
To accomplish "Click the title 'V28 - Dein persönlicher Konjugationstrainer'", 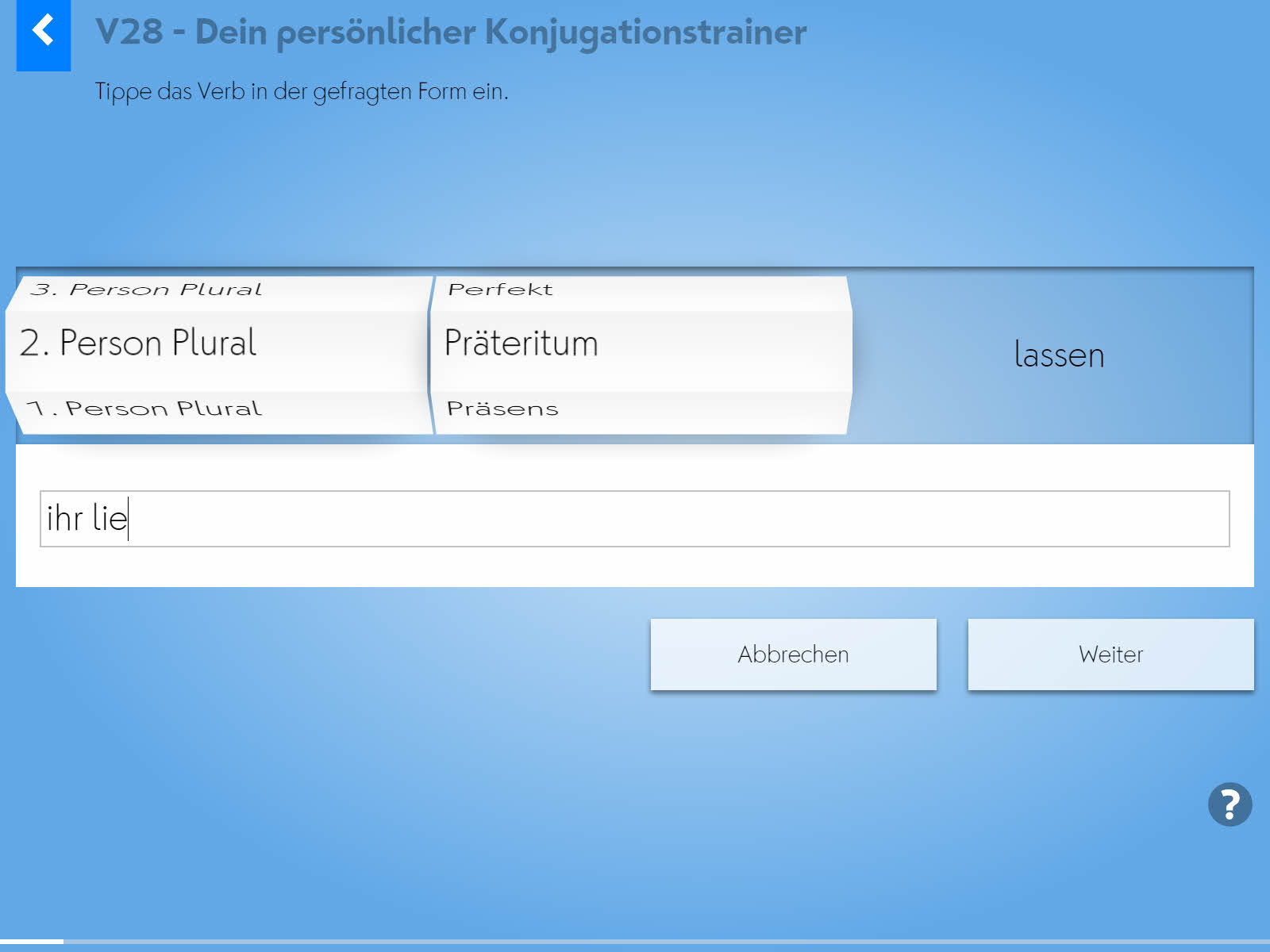I will click(451, 33).
